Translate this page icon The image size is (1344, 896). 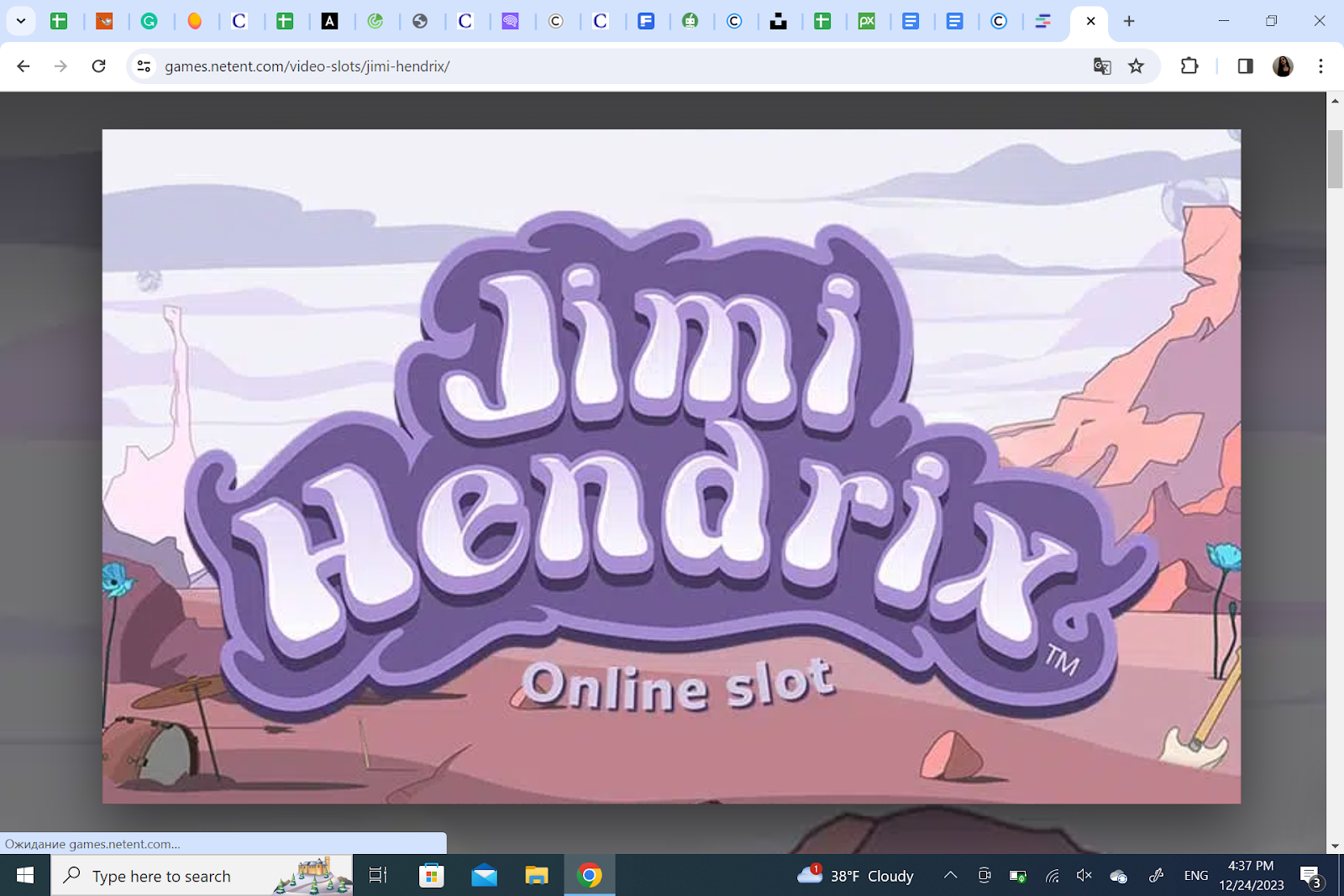1102,65
